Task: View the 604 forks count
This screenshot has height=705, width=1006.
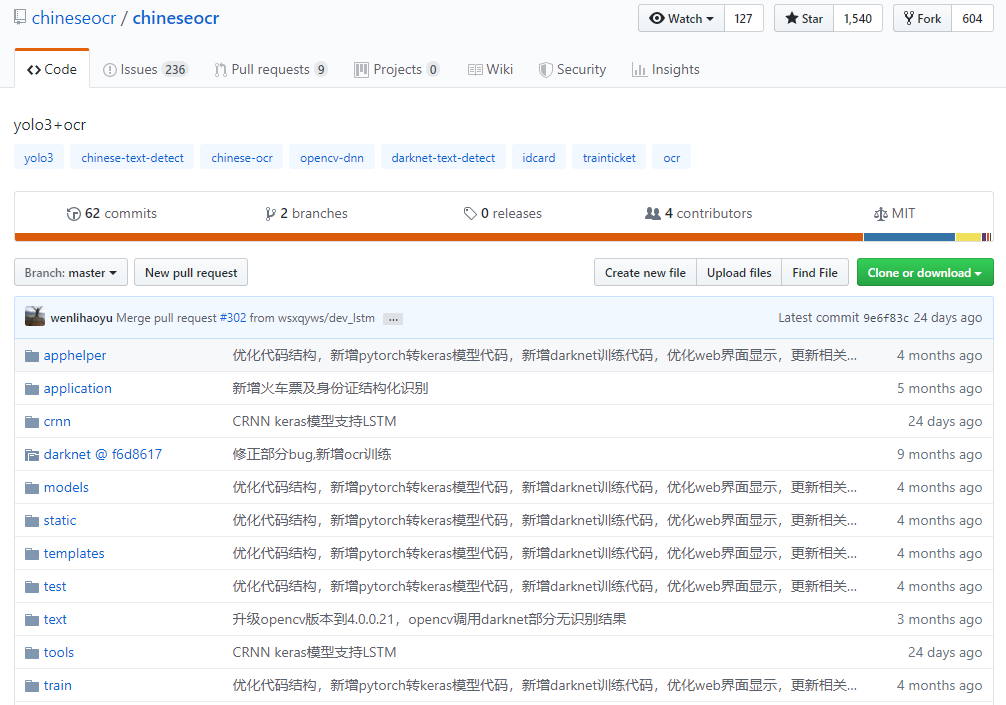Action: [972, 19]
